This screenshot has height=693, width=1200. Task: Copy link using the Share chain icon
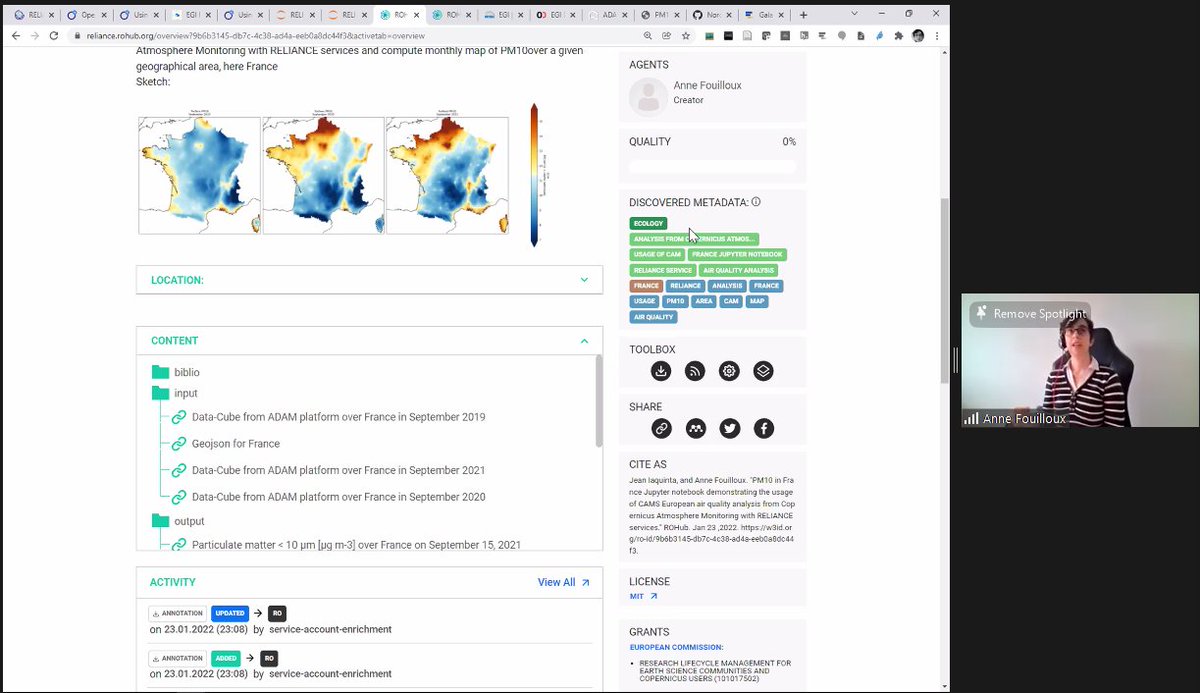661,428
